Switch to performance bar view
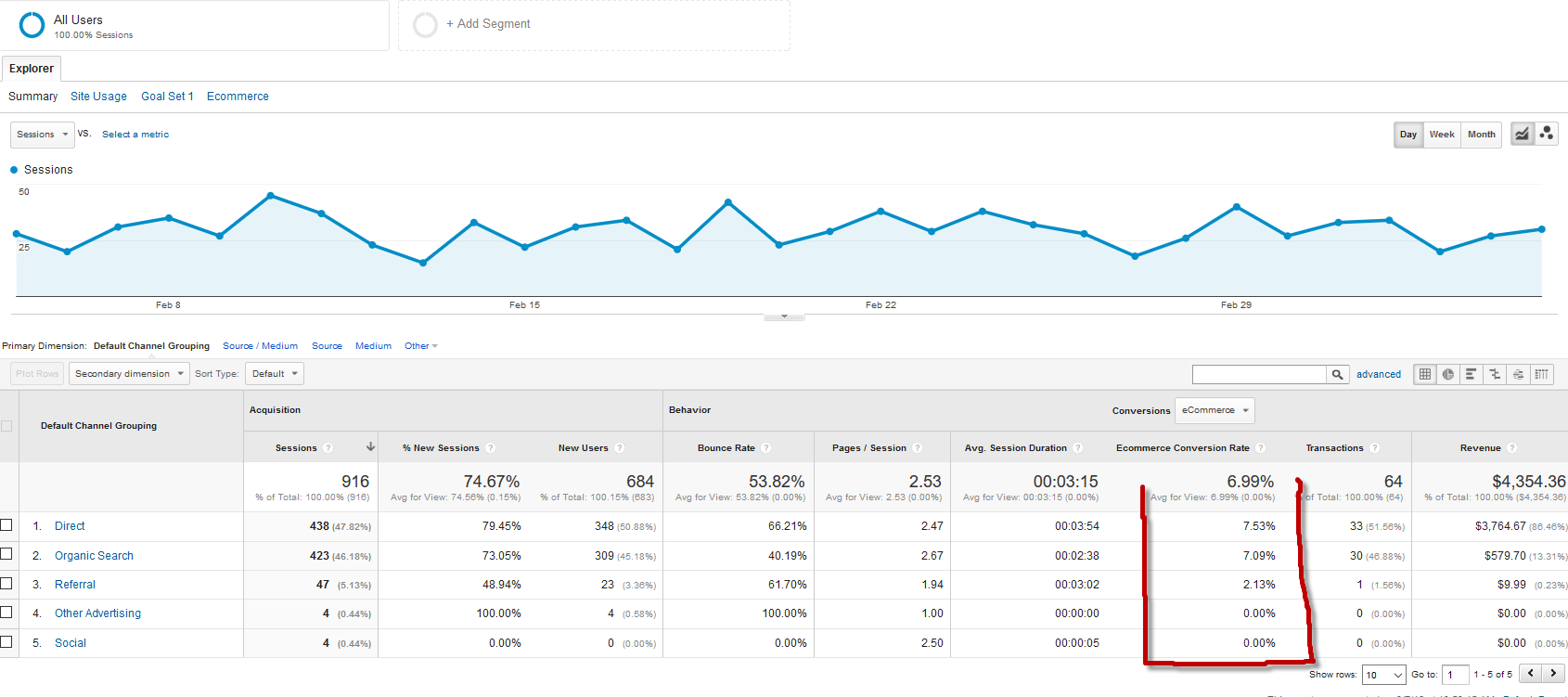The width and height of the screenshot is (1568, 697). tap(1472, 374)
